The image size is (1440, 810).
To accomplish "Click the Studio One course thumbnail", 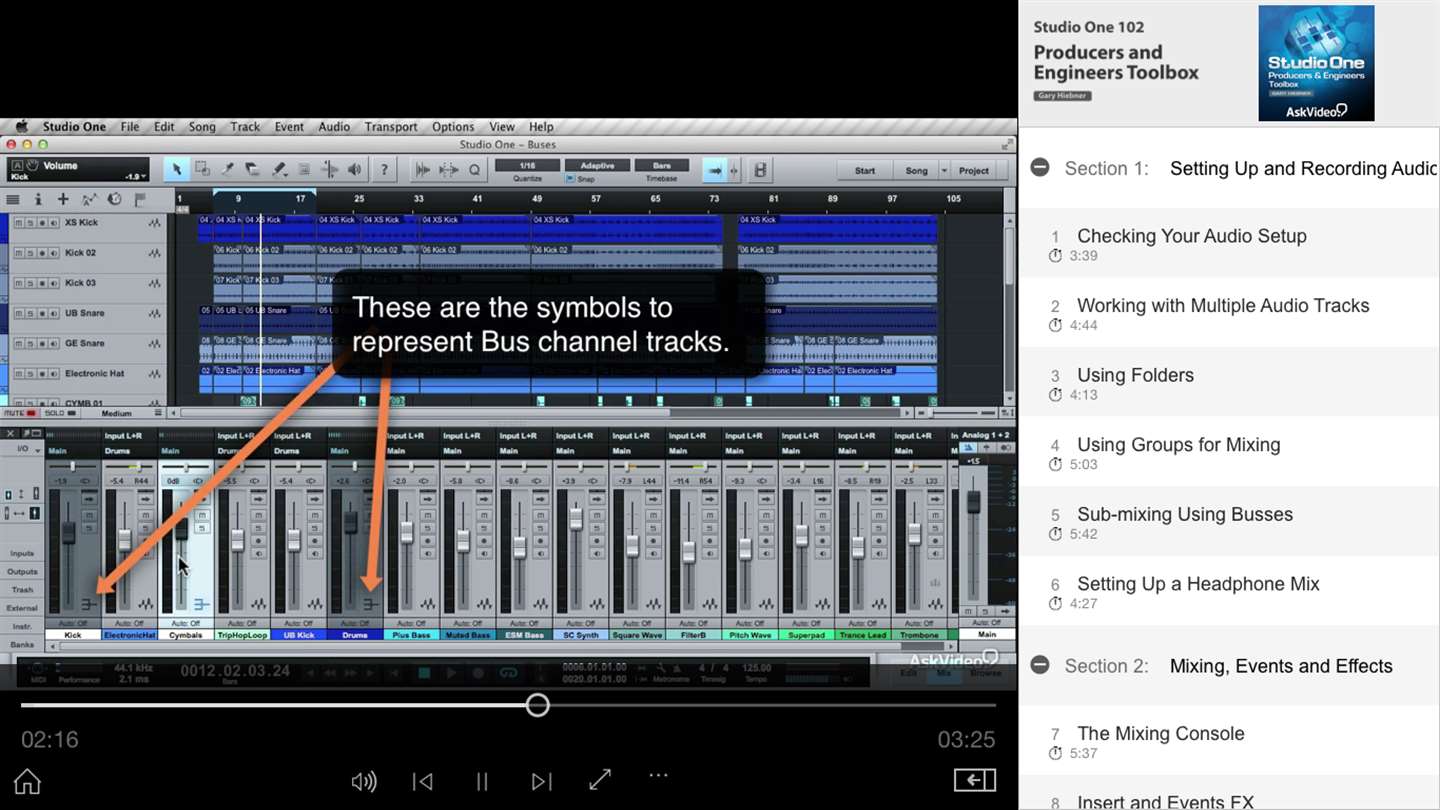I will [x=1316, y=63].
